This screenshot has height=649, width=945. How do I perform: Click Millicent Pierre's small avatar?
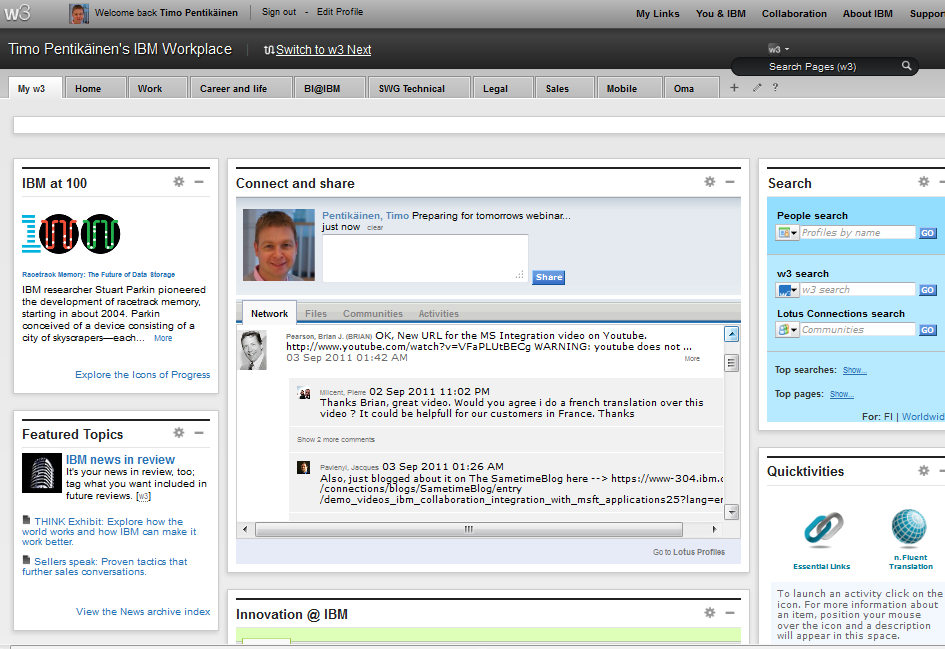tap(304, 393)
